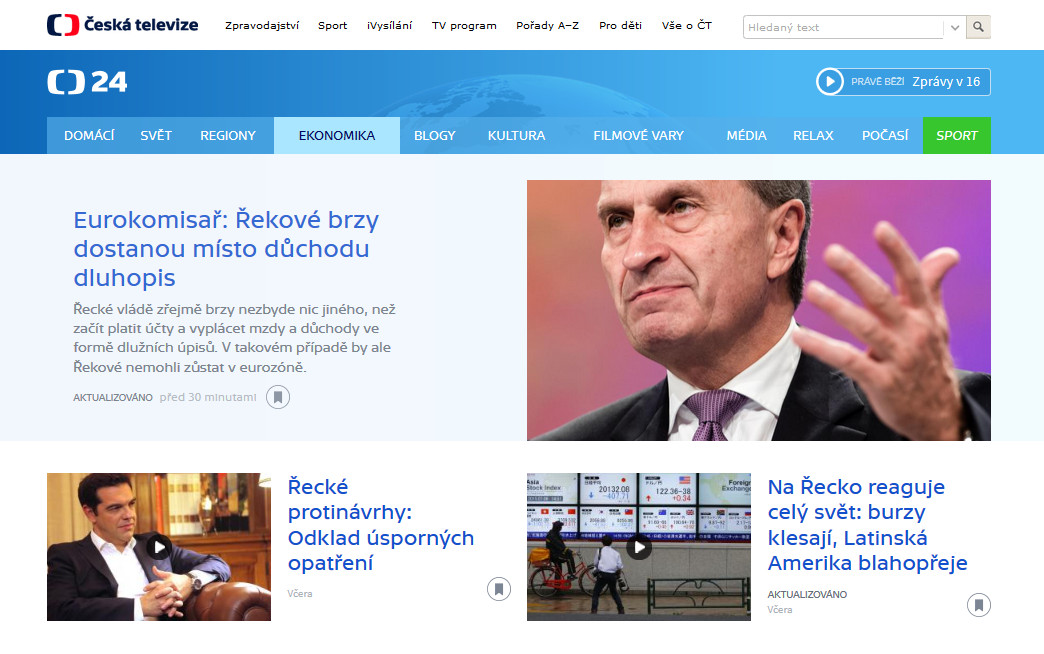Click the eurokomisař portrait photo
Viewport: 1044px width, 654px height.
click(x=758, y=310)
